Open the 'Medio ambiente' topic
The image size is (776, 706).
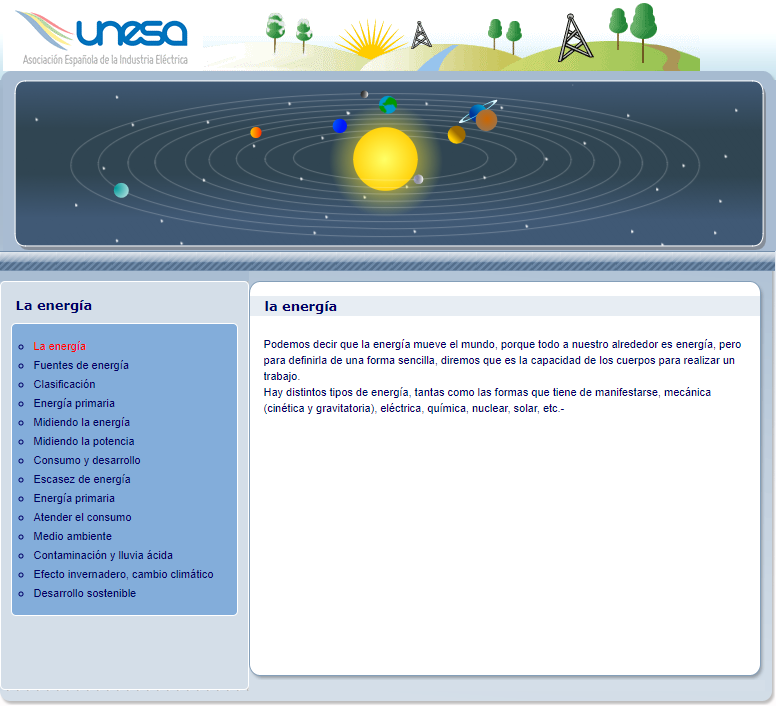coord(72,536)
